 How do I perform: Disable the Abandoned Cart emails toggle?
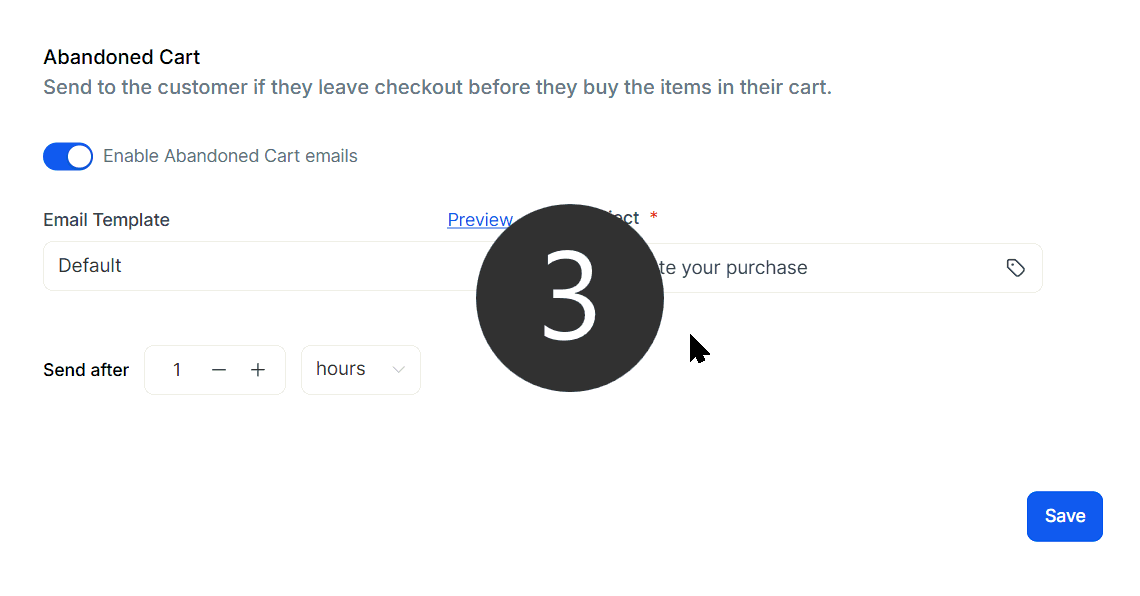68,156
